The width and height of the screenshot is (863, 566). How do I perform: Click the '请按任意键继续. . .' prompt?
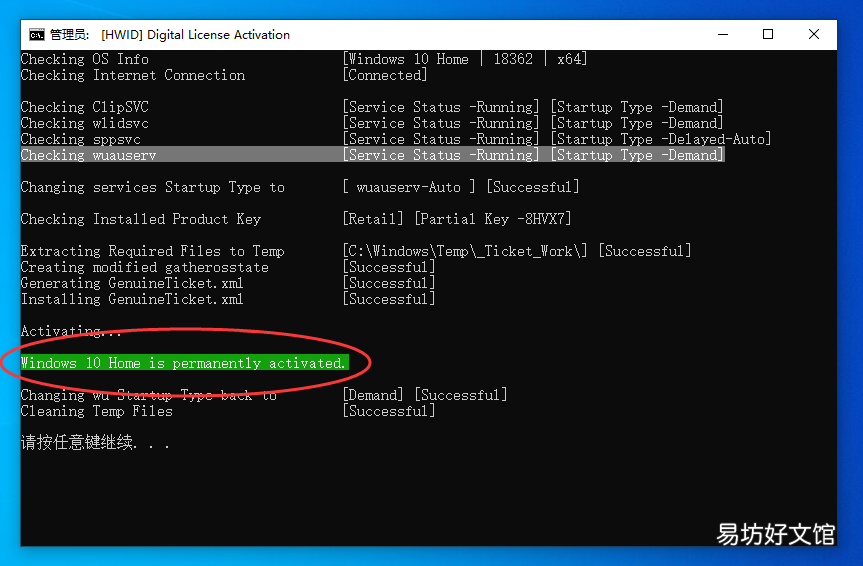click(x=95, y=443)
